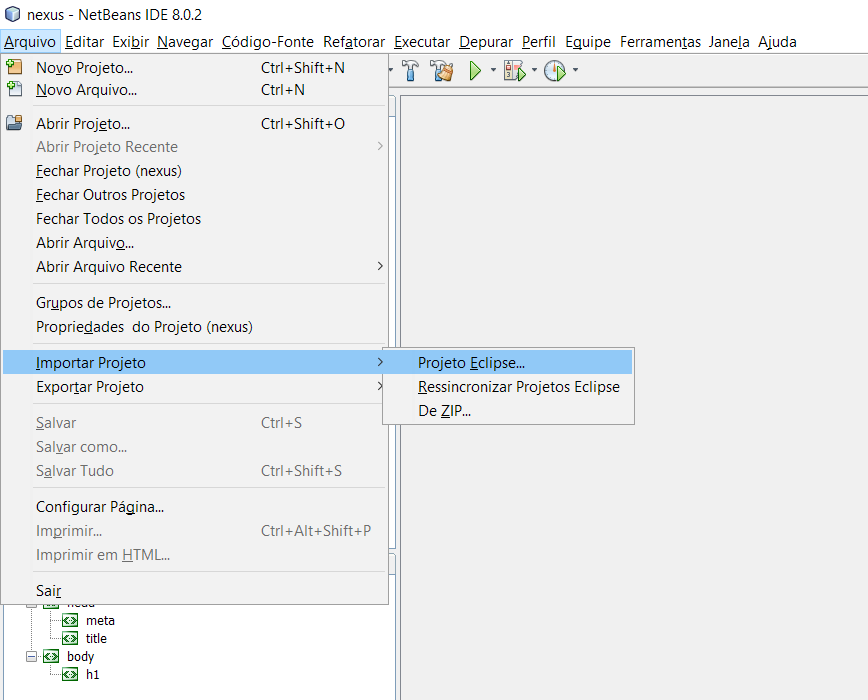Click the NetBeans cube icon in title bar
This screenshot has width=868, height=700.
(12, 14)
